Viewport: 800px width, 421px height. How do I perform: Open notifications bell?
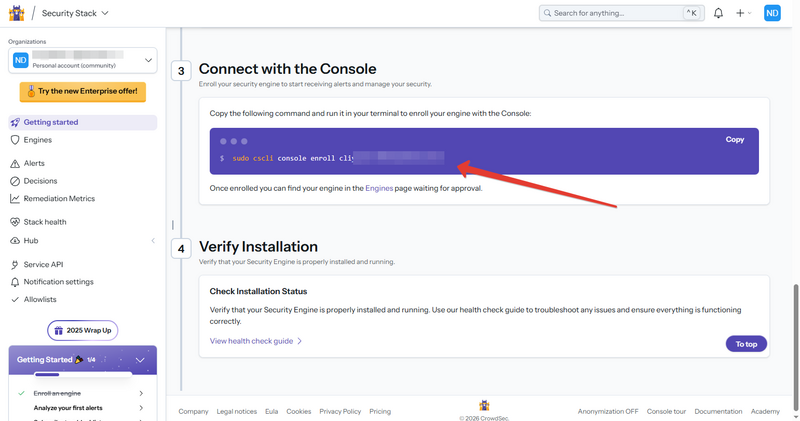(x=718, y=13)
